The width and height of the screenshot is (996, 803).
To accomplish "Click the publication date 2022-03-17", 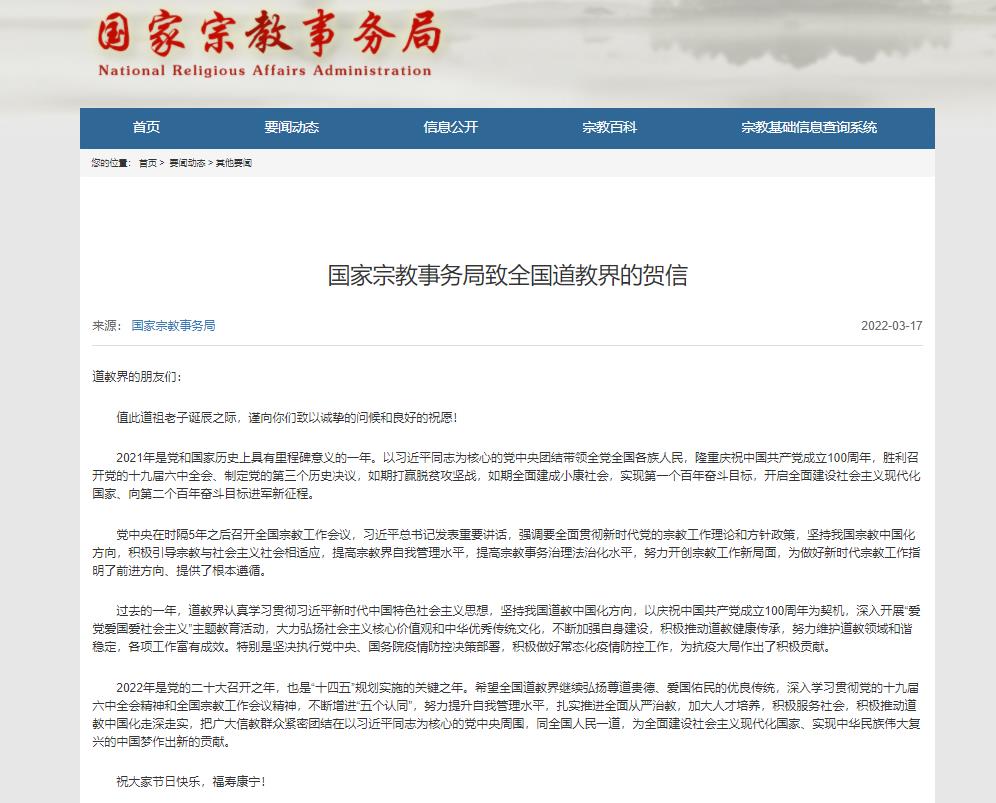I will tap(891, 326).
